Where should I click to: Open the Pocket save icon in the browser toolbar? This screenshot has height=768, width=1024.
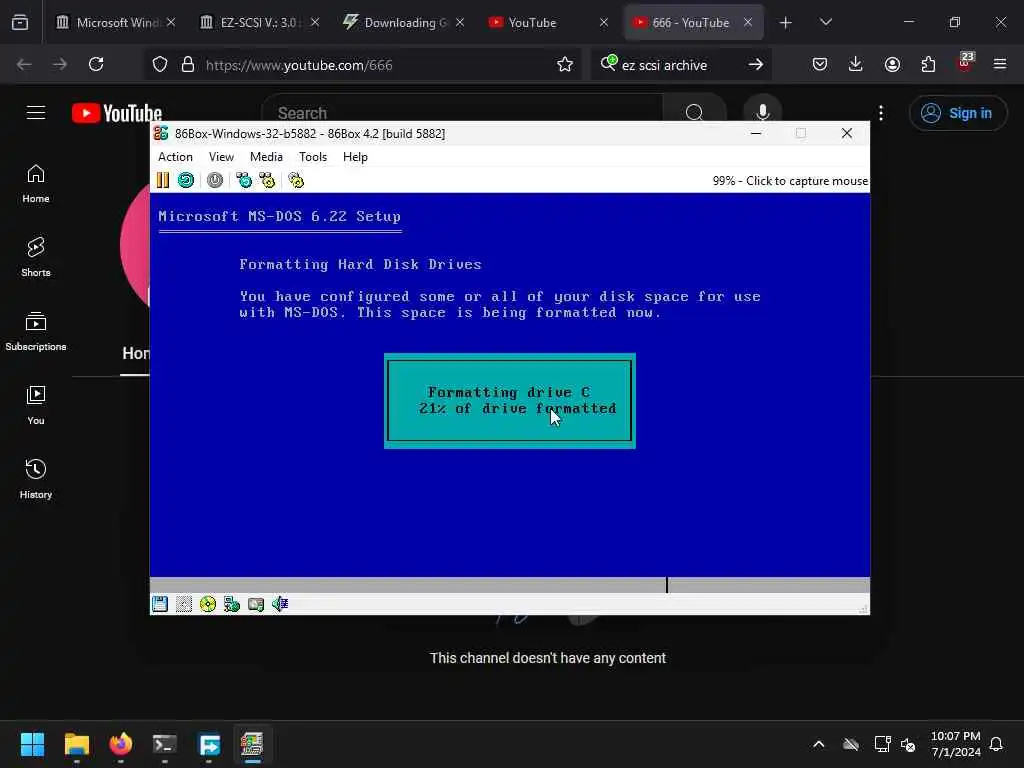(x=820, y=64)
